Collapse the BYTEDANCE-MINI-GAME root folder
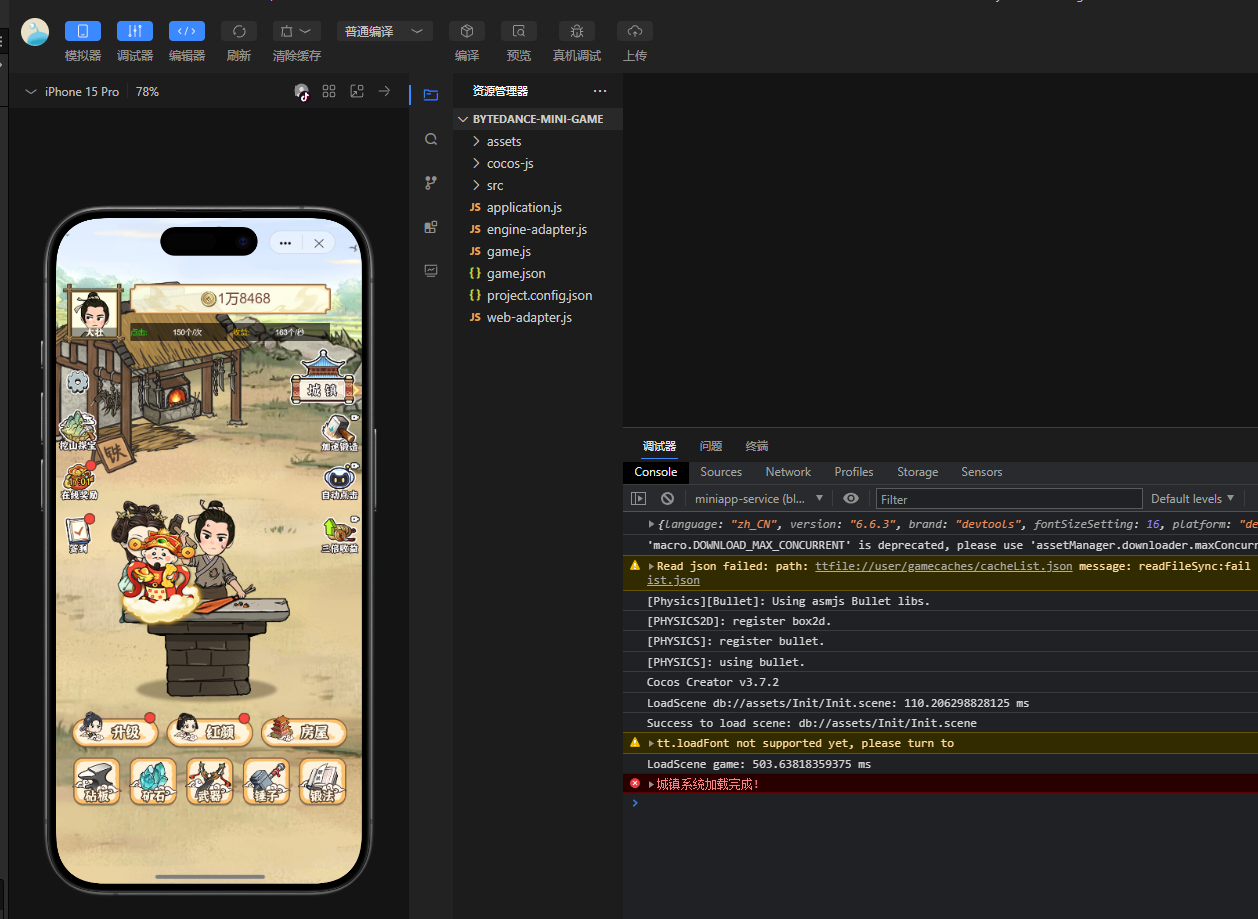 [538, 119]
